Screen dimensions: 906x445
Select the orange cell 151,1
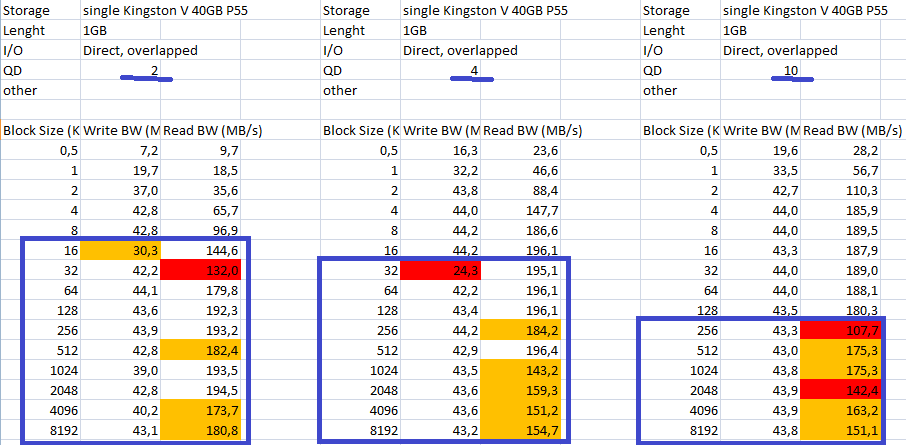click(x=841, y=431)
